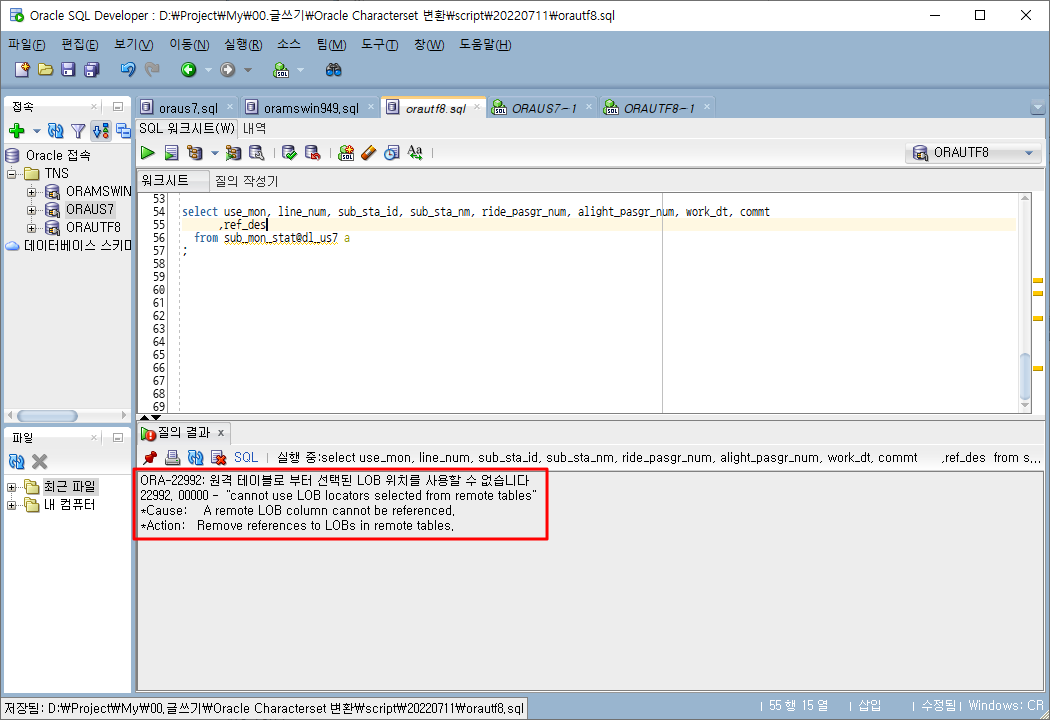
Task: Click the tile windows icon in connections panel
Action: click(123, 131)
